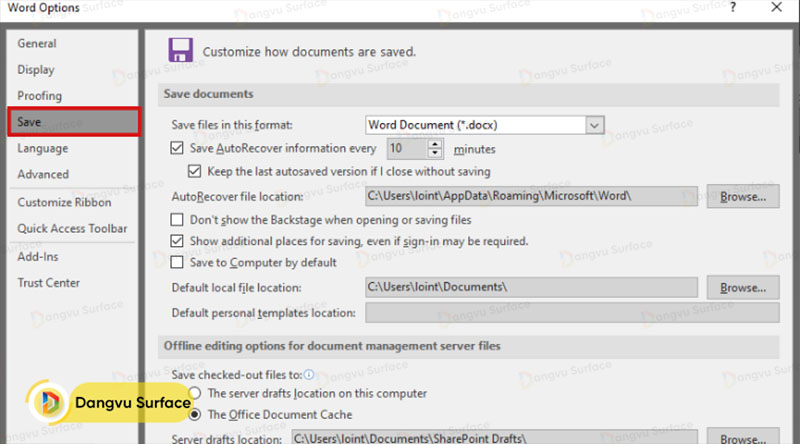The width and height of the screenshot is (800, 444).
Task: Select The Office Document Cache option
Action: pyautogui.click(x=196, y=414)
